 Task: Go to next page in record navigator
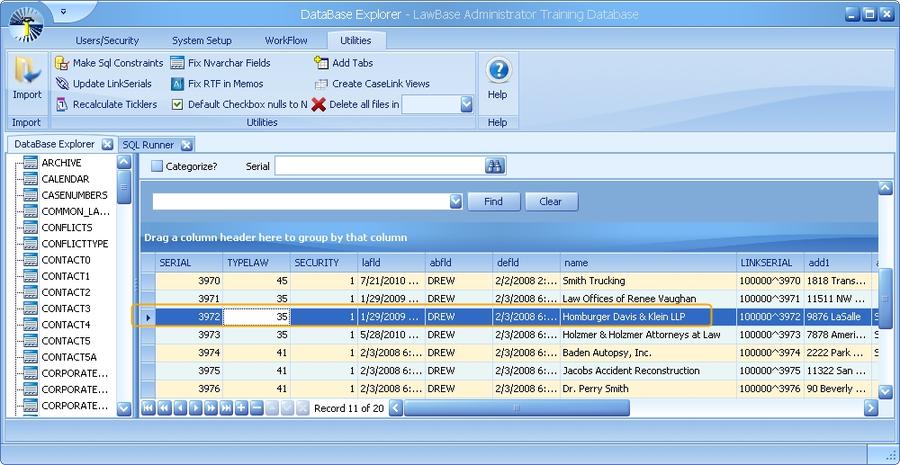[x=211, y=408]
